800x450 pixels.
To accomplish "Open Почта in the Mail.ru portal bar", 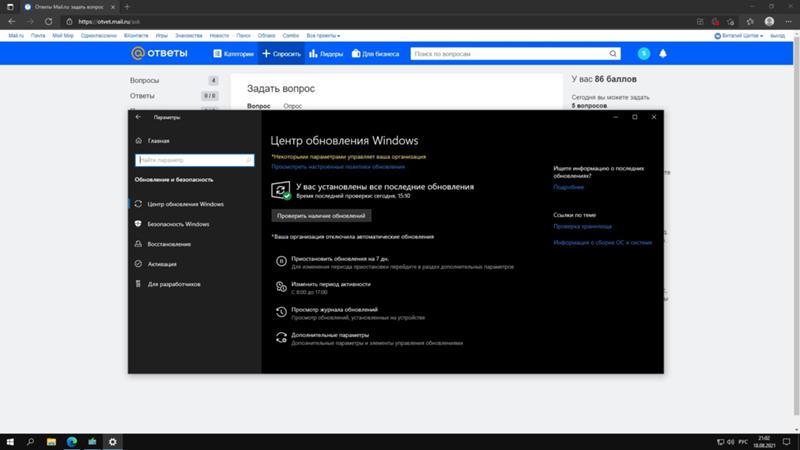I will coord(38,36).
